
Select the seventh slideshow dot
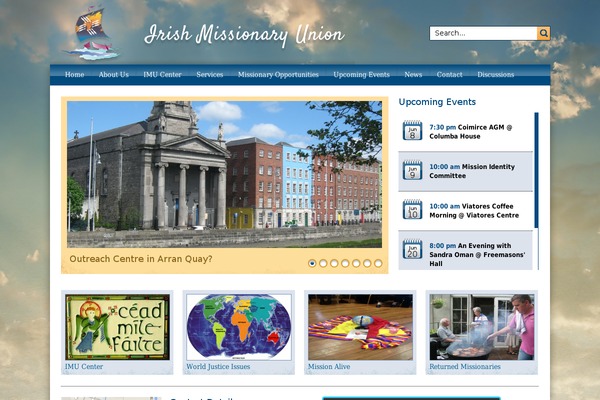point(378,263)
